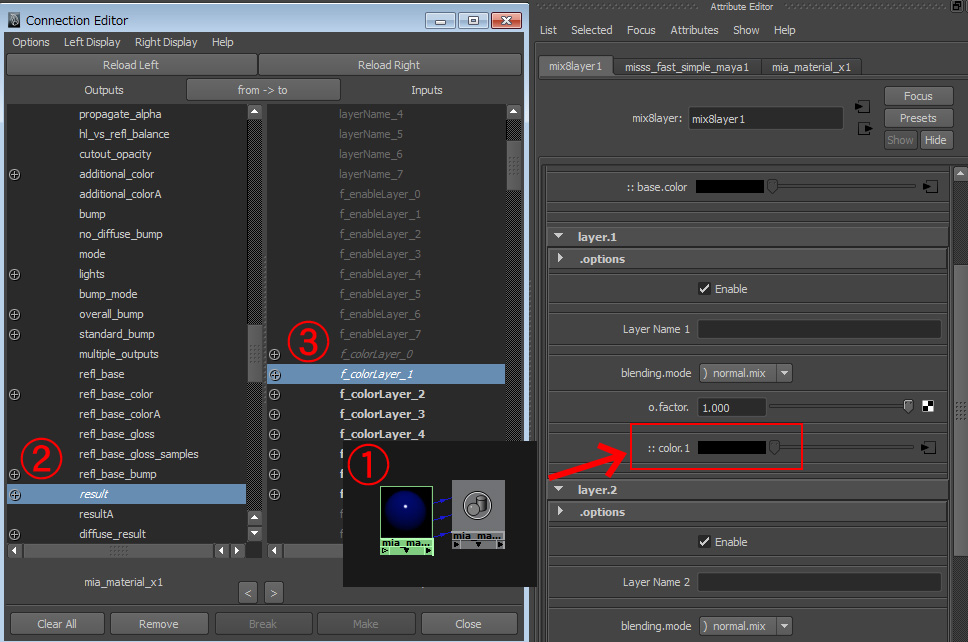Click the gray shading group node icon

coord(478,506)
